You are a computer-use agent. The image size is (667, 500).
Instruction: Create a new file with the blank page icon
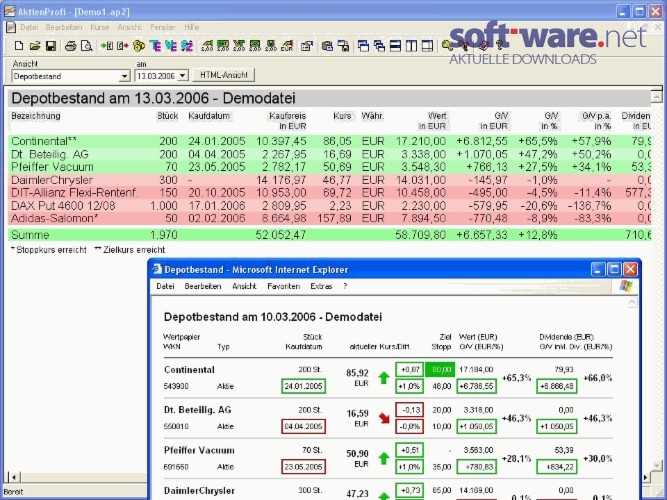19,46
